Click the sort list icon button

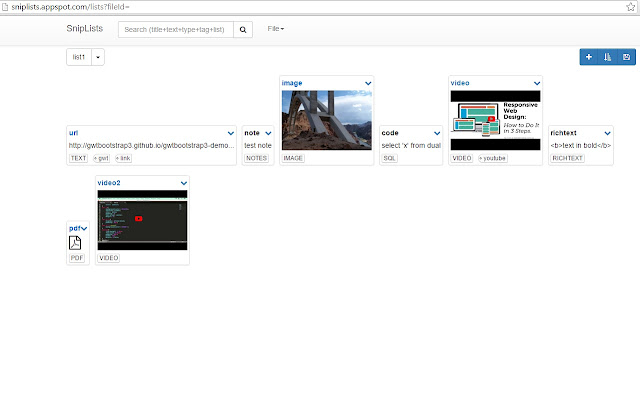click(607, 57)
